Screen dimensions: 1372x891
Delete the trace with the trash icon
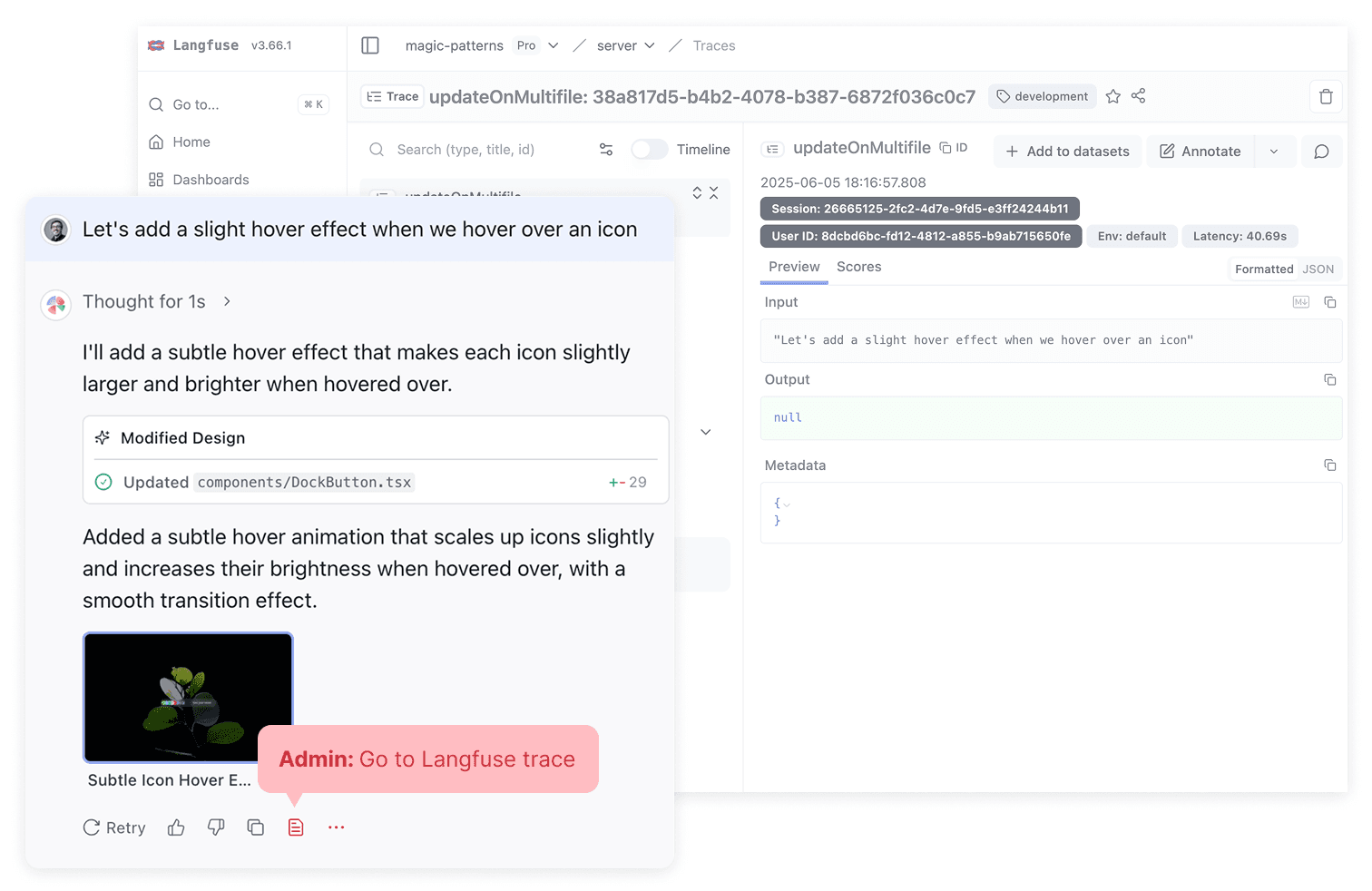(1326, 96)
